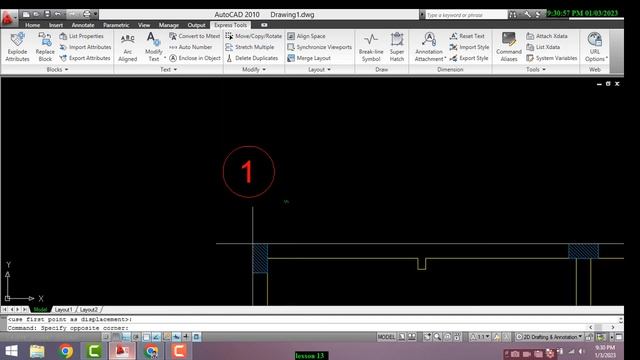The height and width of the screenshot is (360, 640).
Task: Select the Replace Block tool
Action: pyautogui.click(x=45, y=47)
